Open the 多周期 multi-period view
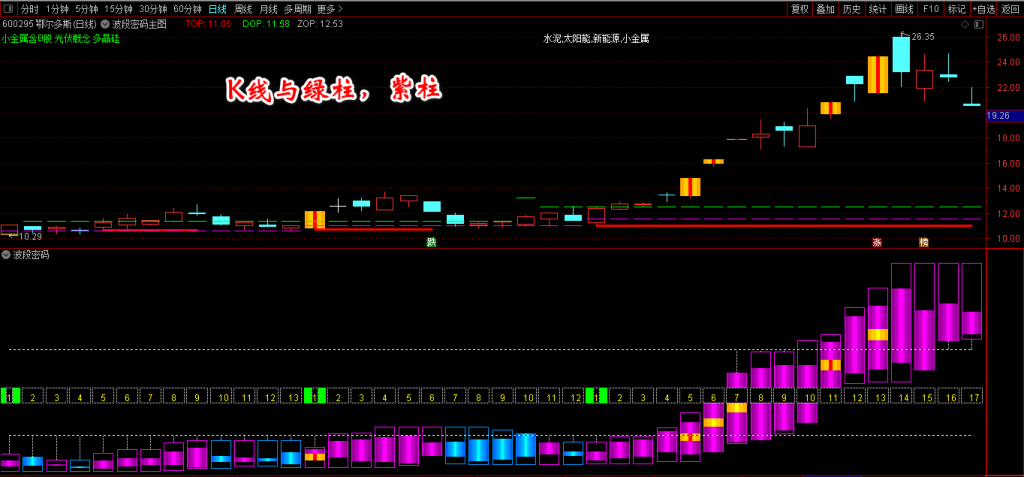The width and height of the screenshot is (1024, 477). [297, 9]
